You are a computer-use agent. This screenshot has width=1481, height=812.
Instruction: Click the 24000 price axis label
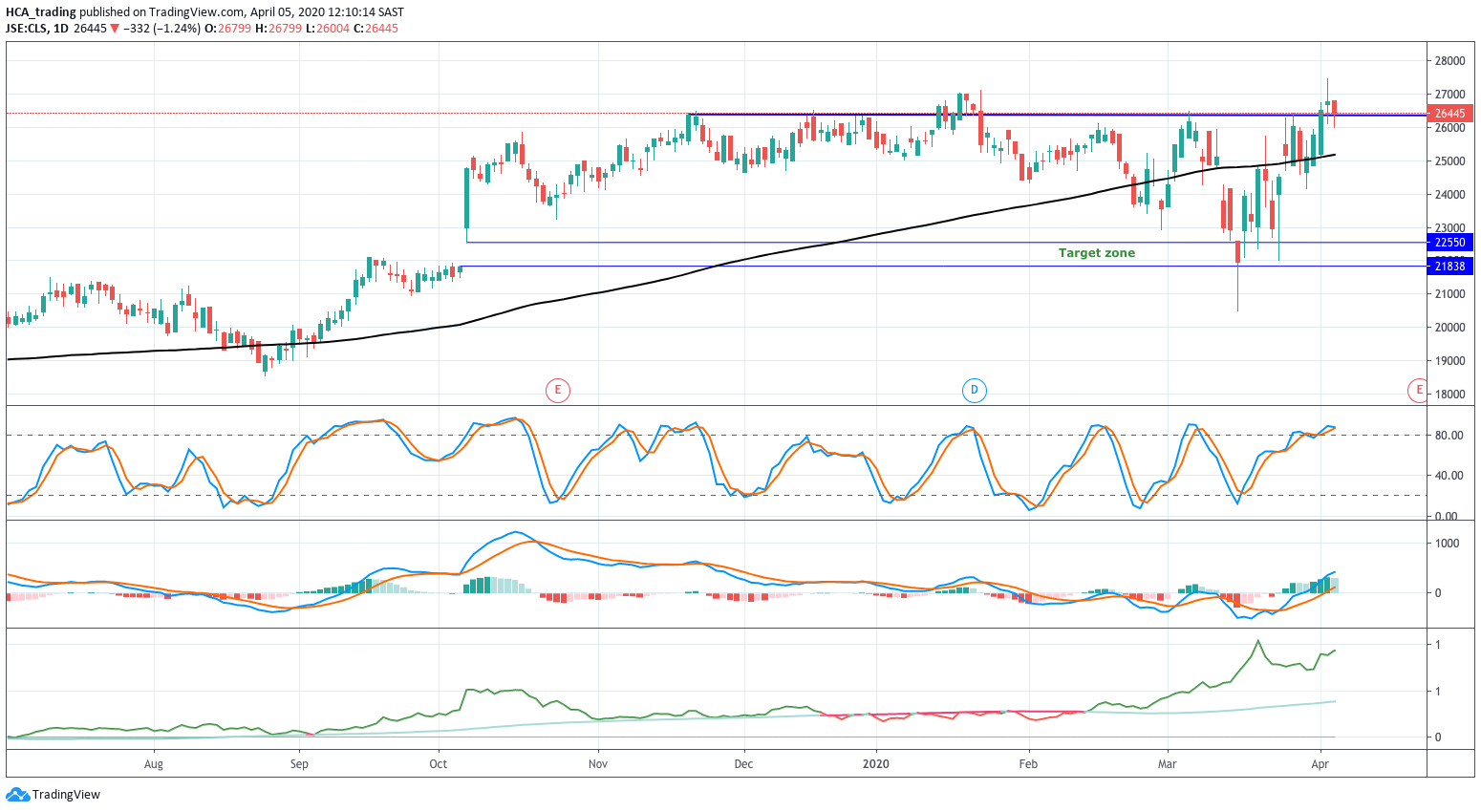click(1449, 195)
